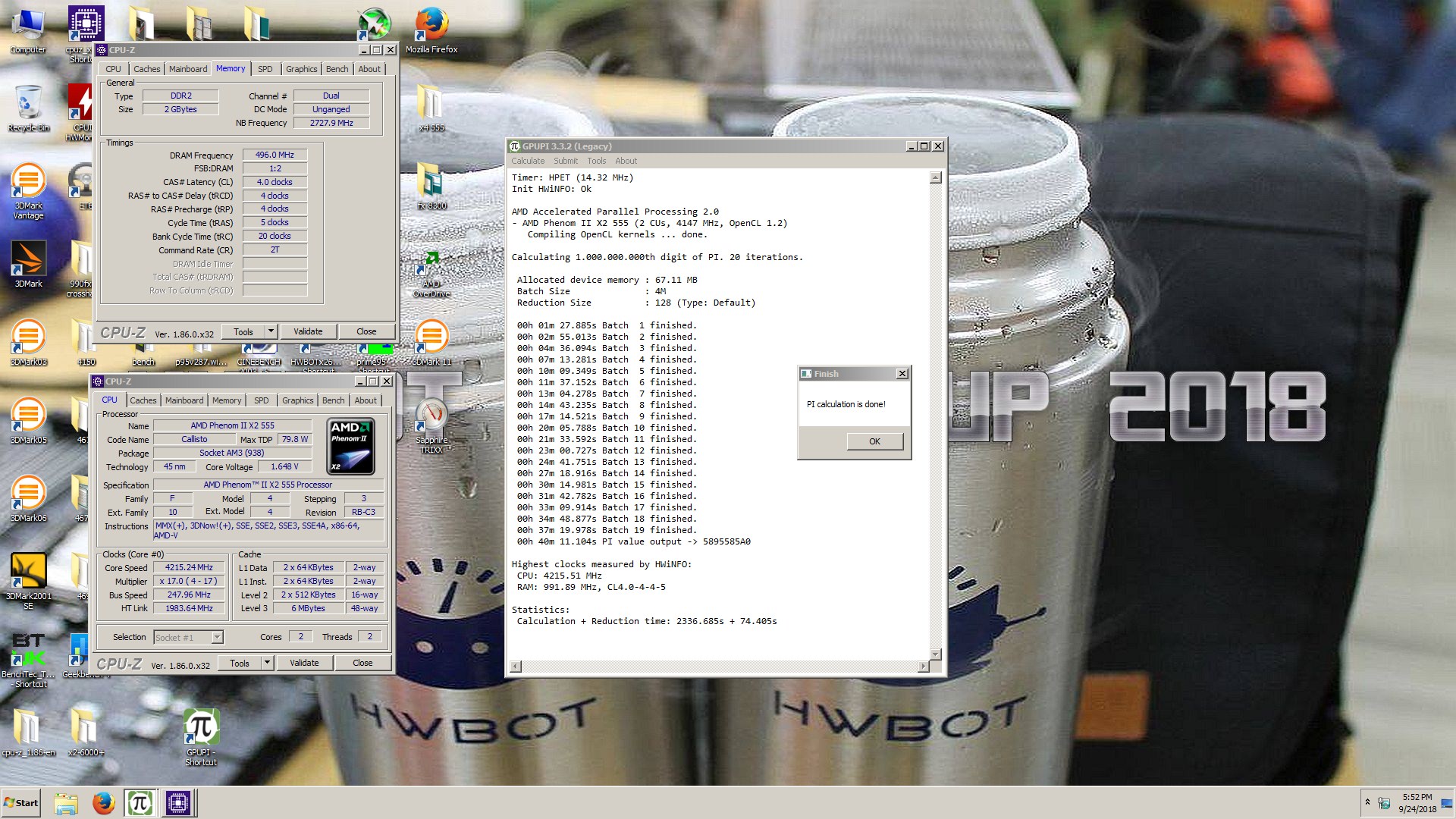Click Close button in lower CPU-Z window

point(362,664)
